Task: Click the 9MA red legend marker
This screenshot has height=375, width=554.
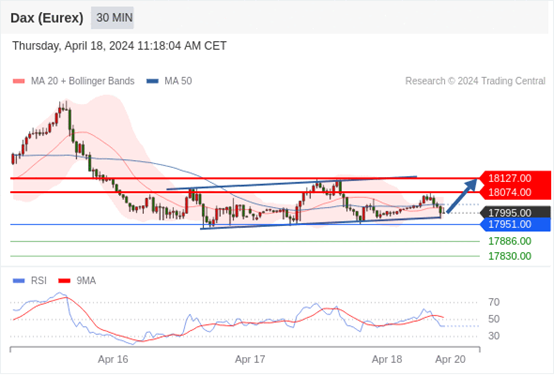Action: pos(64,281)
